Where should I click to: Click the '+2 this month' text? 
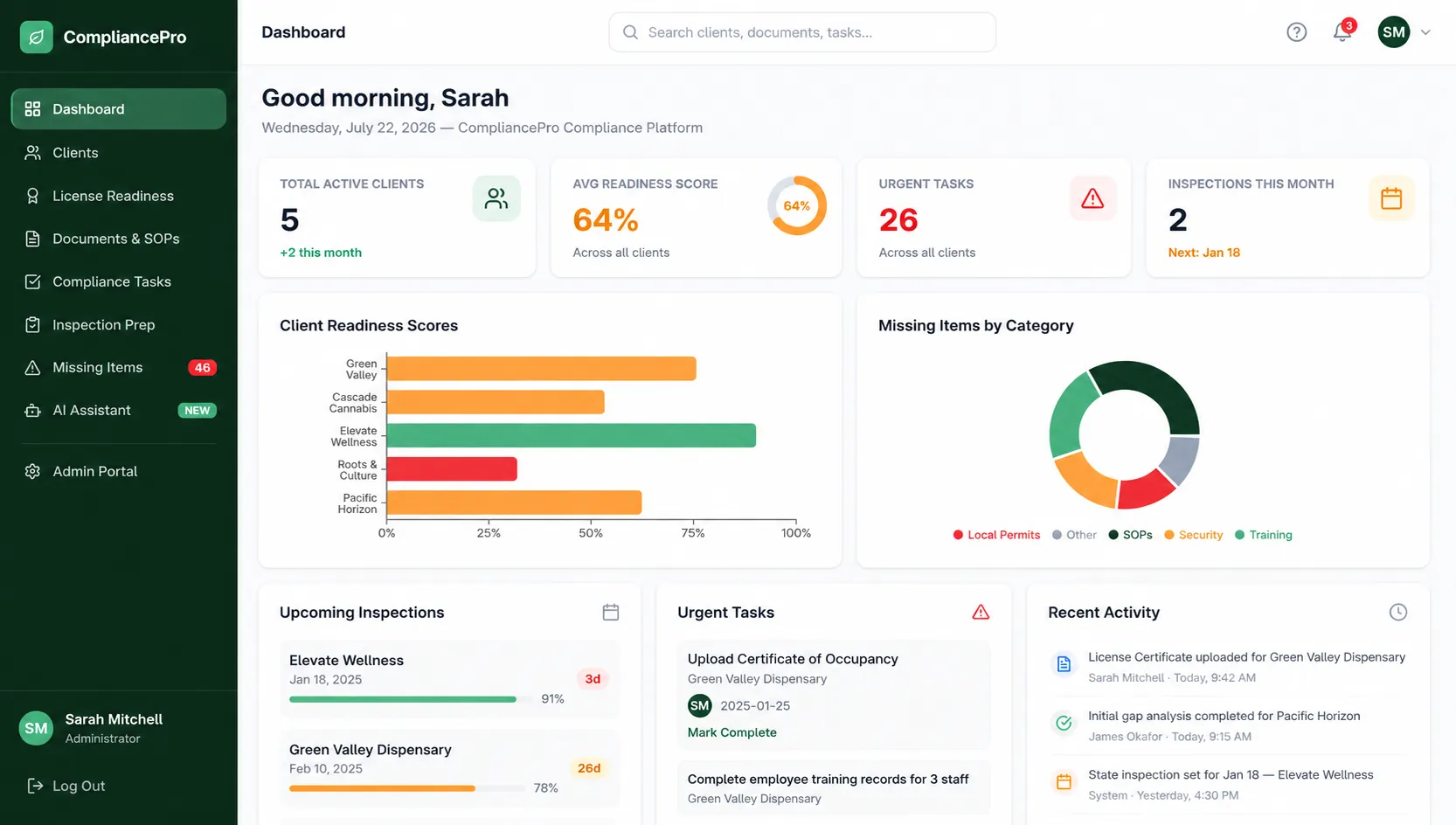(x=321, y=253)
